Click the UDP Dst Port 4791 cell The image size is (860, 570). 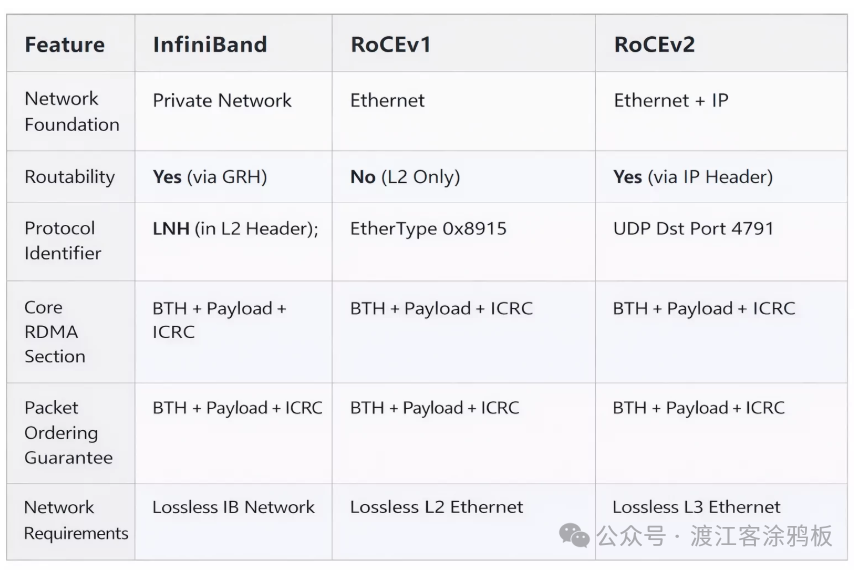(x=693, y=229)
